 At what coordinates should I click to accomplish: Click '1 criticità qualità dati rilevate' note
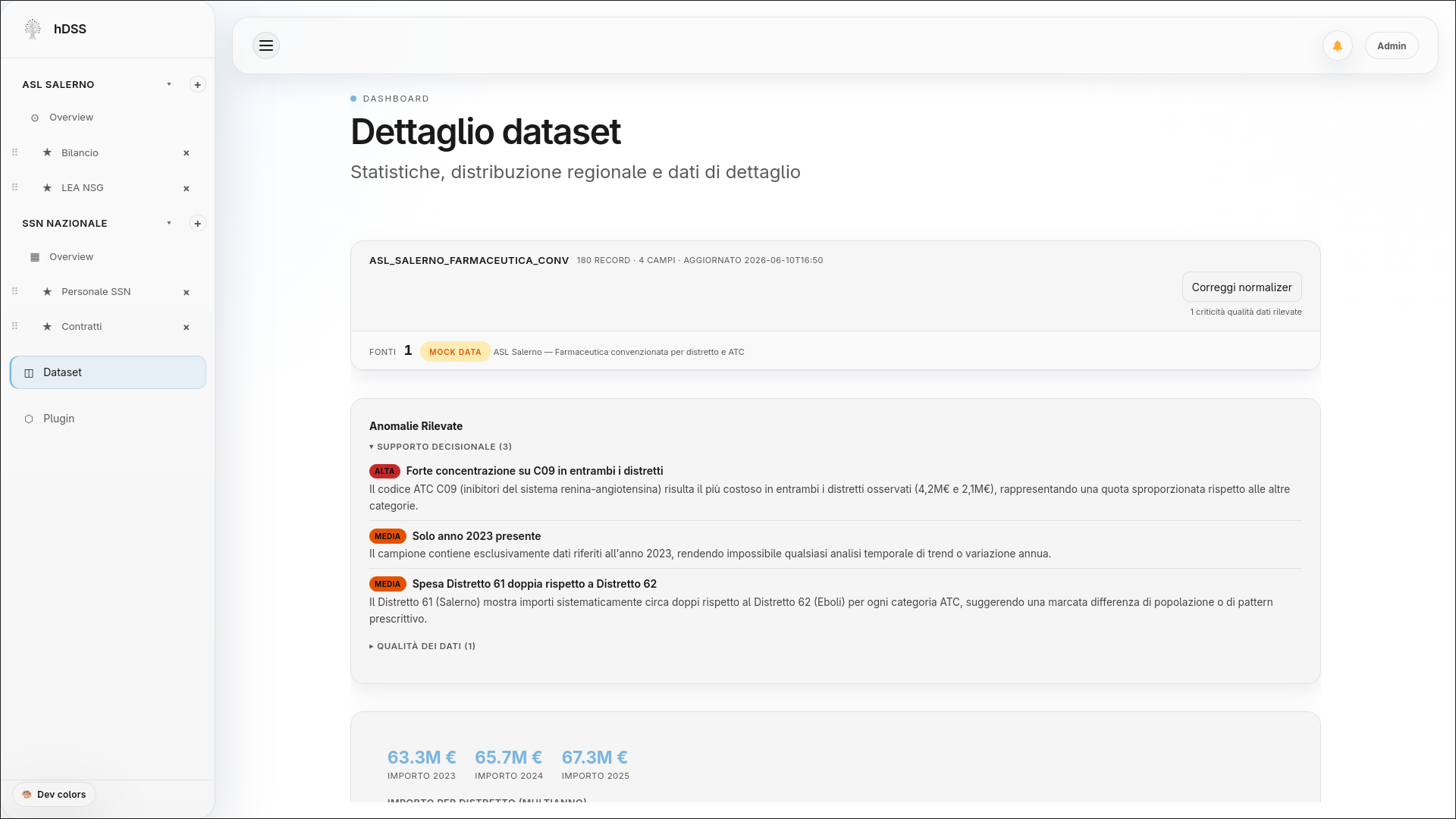[x=1246, y=312]
